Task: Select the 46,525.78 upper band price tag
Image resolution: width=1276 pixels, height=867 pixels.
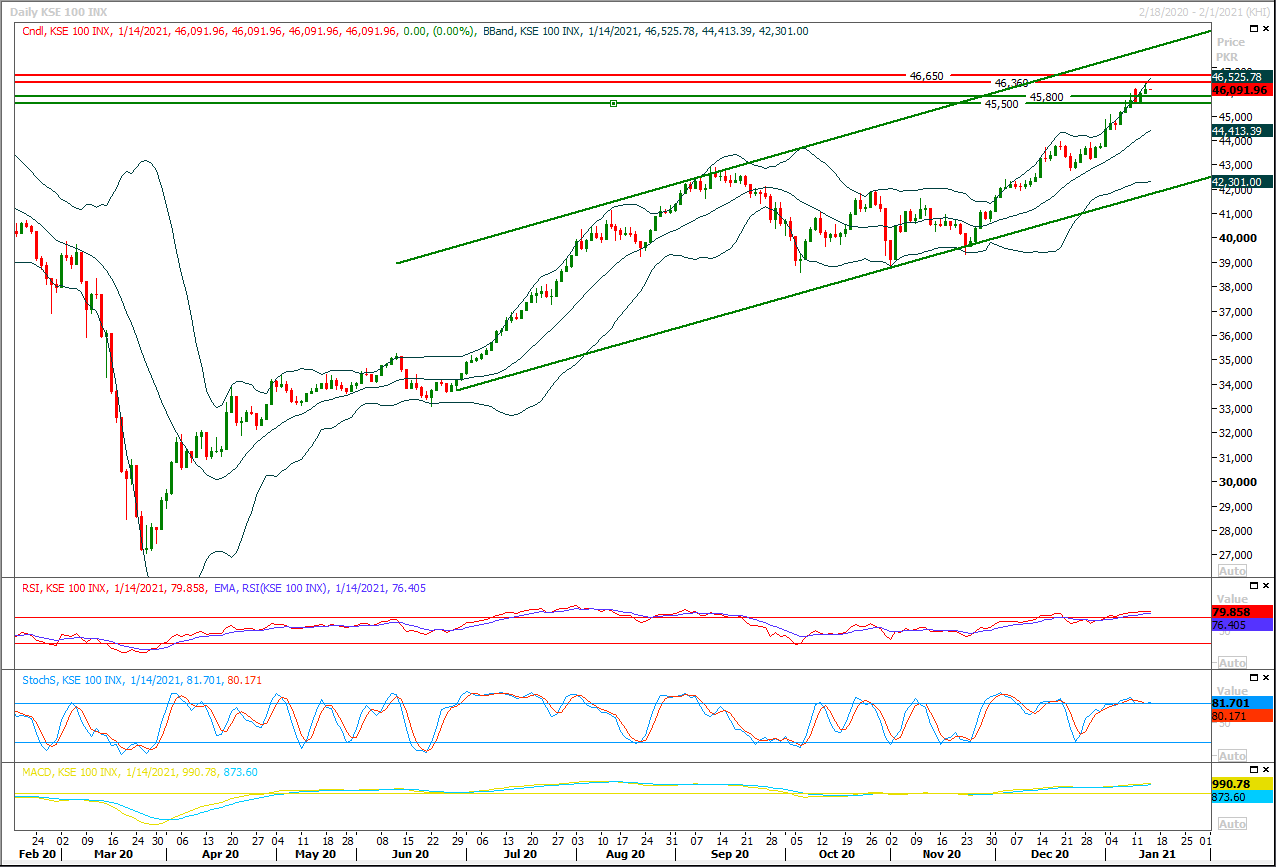Action: [1241, 77]
